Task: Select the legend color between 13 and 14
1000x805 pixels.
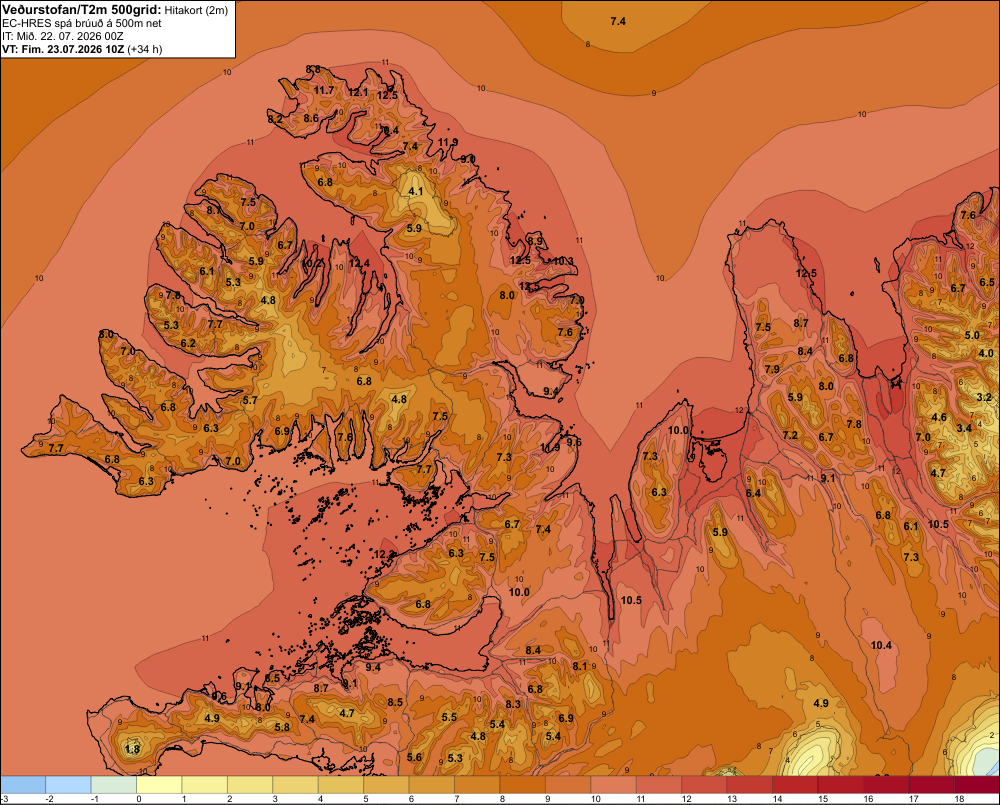Action: (750, 785)
